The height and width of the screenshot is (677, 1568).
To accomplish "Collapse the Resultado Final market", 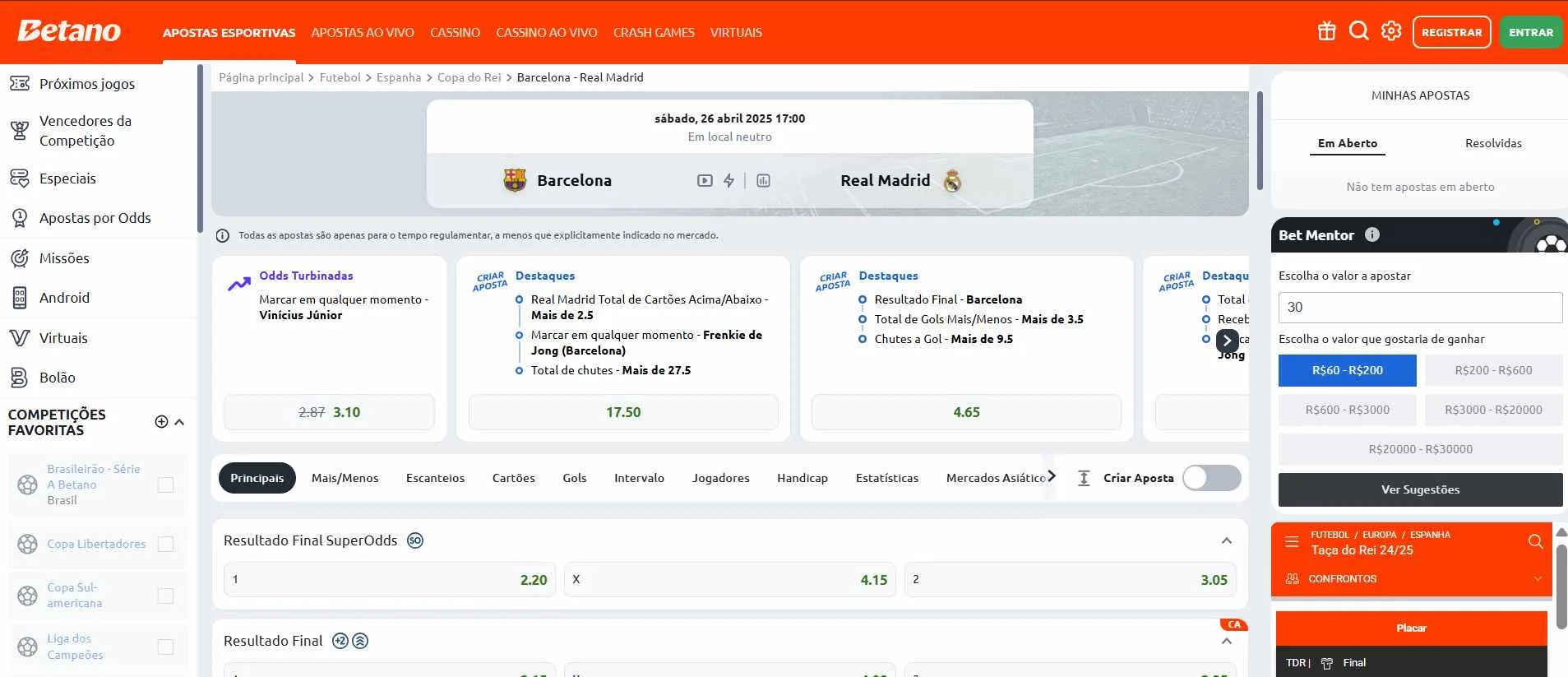I will pos(1227,642).
